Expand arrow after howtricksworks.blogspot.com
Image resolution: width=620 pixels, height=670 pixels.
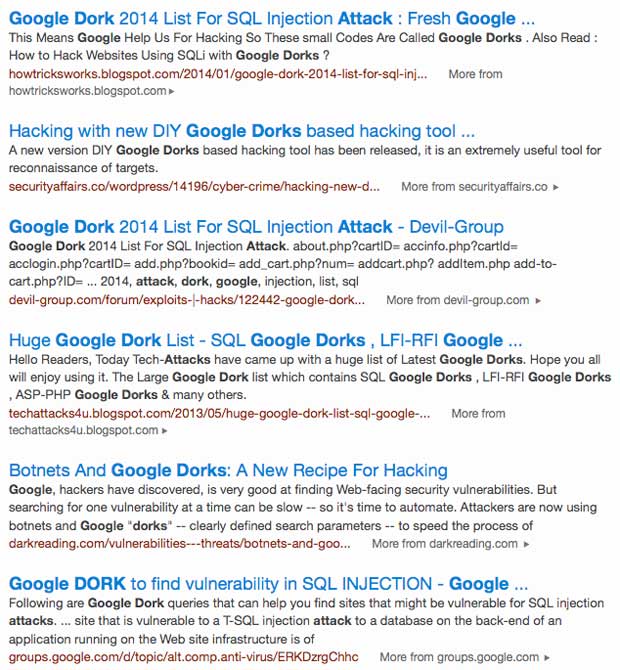coord(171,91)
